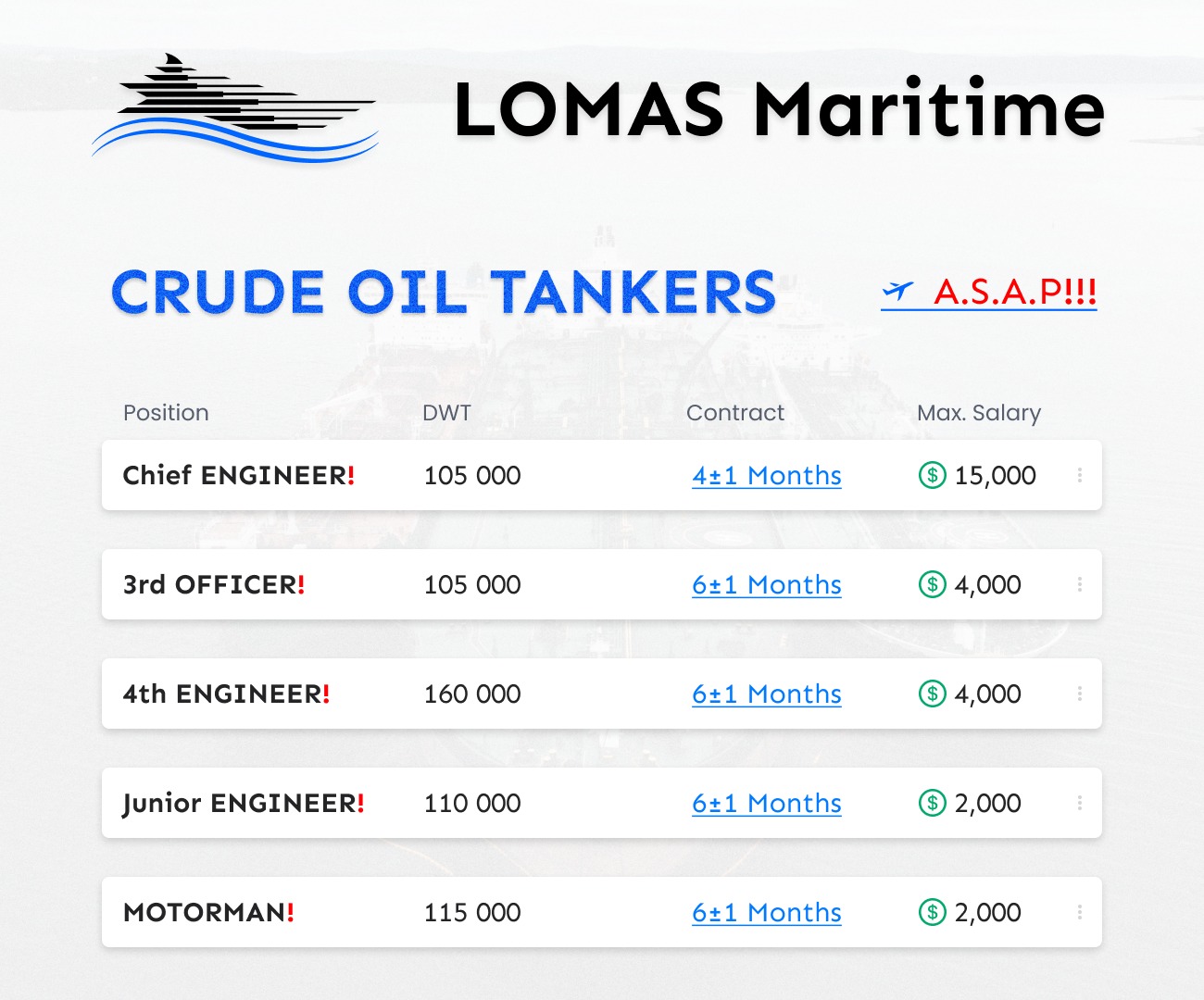Click the Position column header
Image resolution: width=1204 pixels, height=1000 pixels.
coord(166,413)
